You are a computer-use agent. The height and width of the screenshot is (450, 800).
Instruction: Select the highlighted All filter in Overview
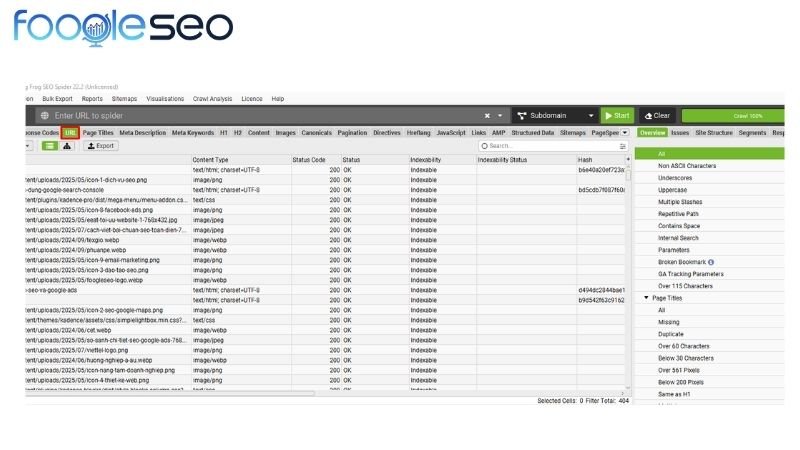709,154
